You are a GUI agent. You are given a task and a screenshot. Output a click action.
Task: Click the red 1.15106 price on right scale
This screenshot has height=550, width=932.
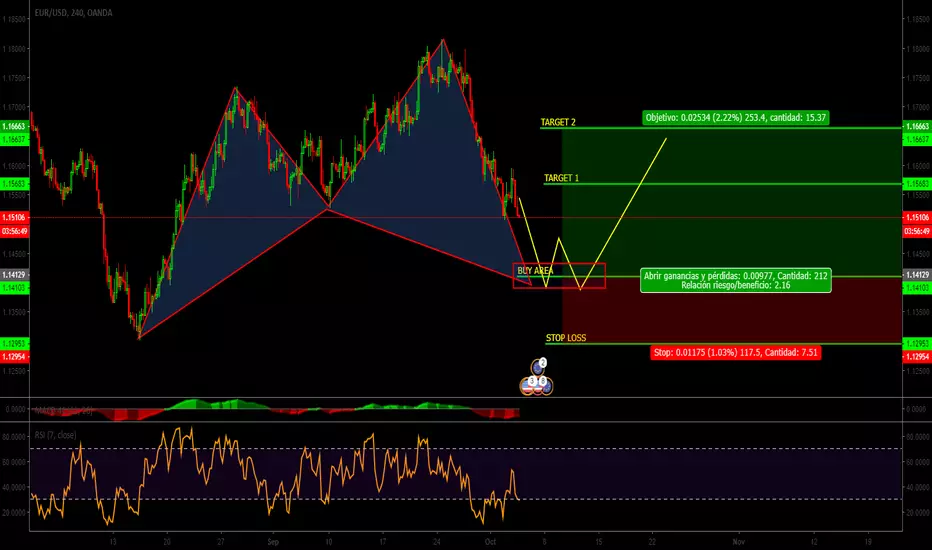click(917, 218)
